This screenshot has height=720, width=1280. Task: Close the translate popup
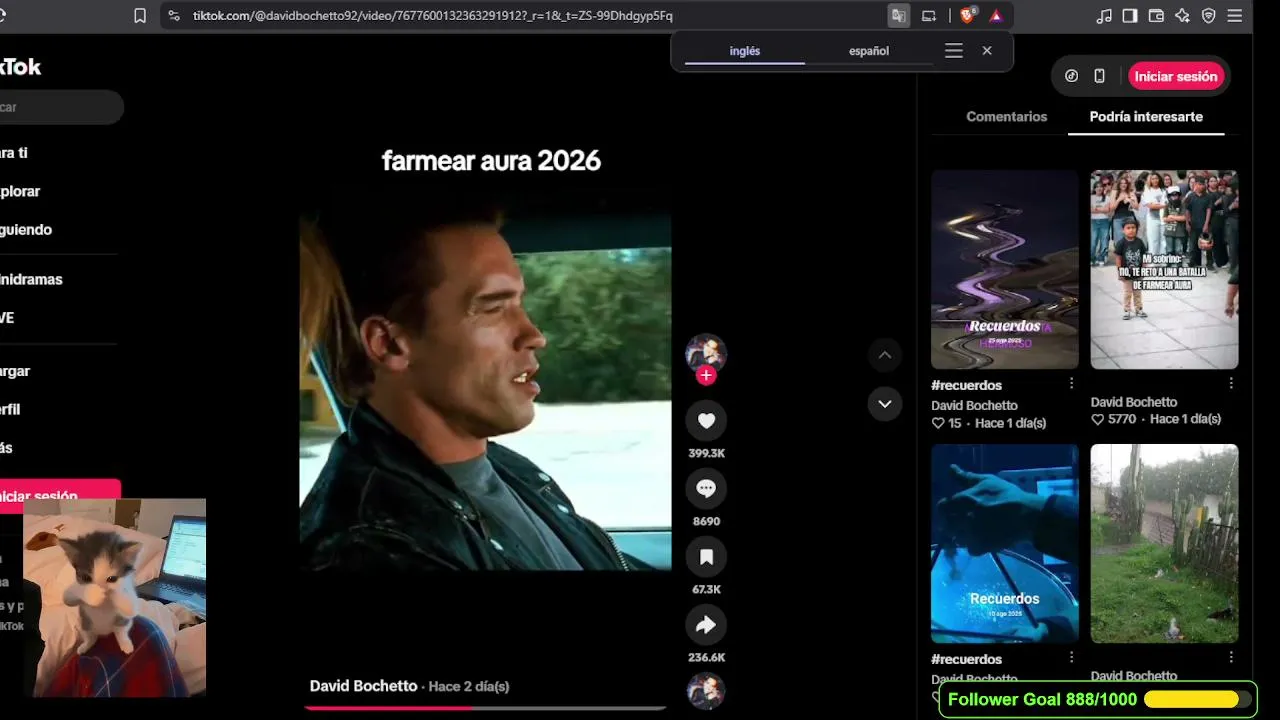click(987, 51)
